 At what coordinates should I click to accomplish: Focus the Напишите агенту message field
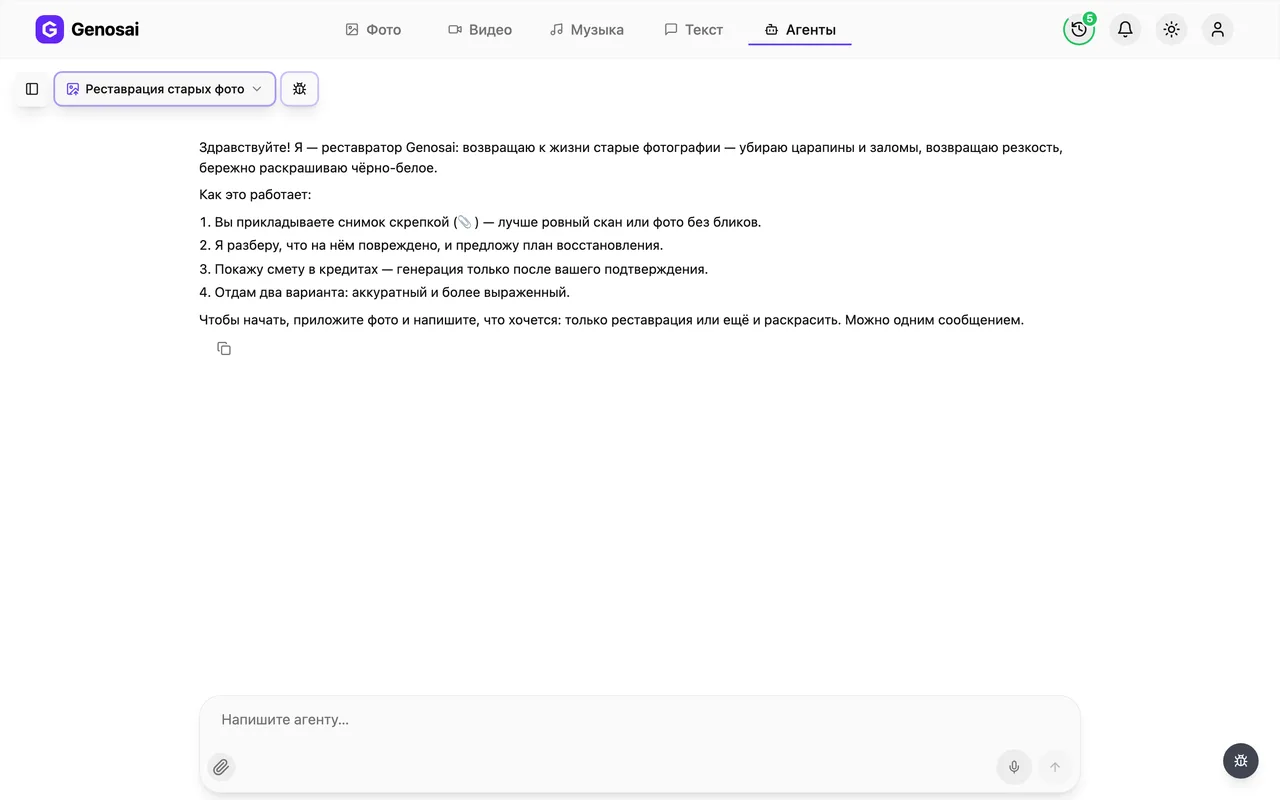640,720
